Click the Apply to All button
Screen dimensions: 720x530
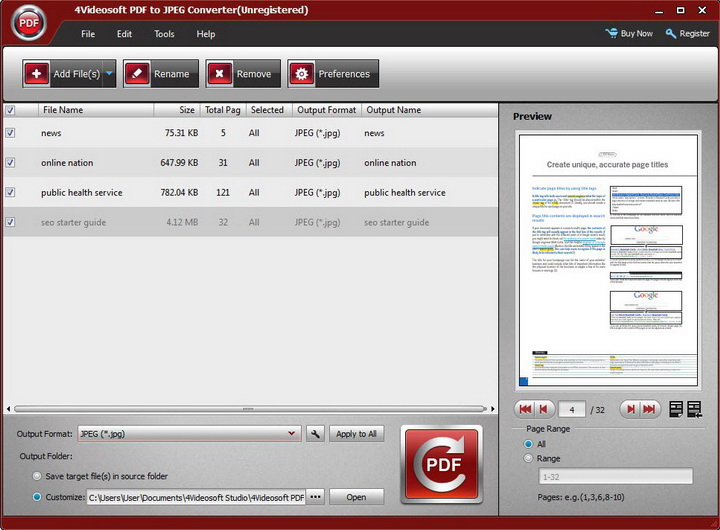coord(356,434)
